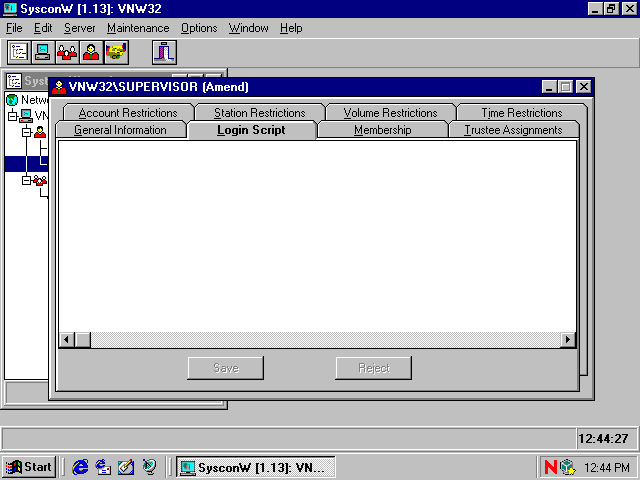Screen dimensions: 640x480
Task: Collapse the groups tree node
Action: click(27, 180)
